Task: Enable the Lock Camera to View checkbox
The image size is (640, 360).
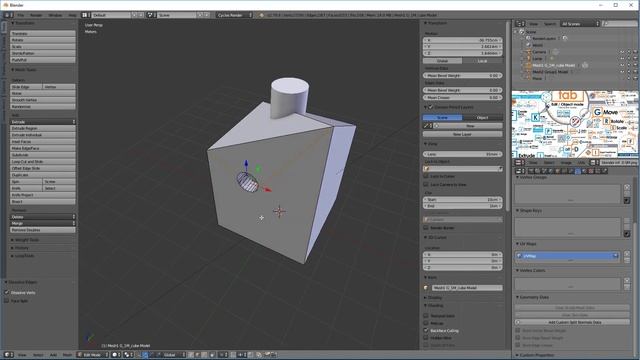Action: click(x=426, y=184)
